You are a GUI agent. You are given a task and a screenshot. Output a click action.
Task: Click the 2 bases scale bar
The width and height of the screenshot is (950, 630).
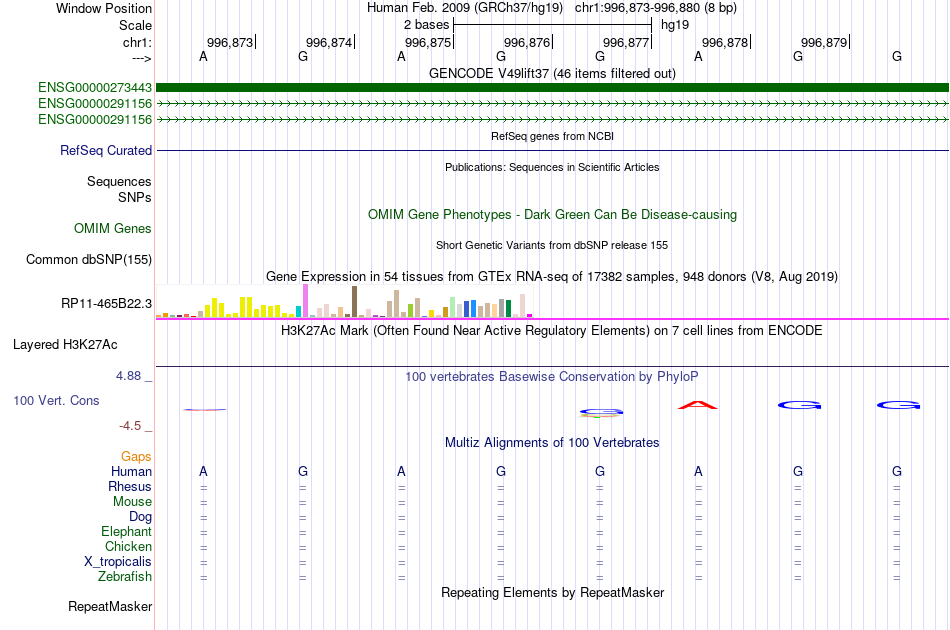click(x=552, y=25)
